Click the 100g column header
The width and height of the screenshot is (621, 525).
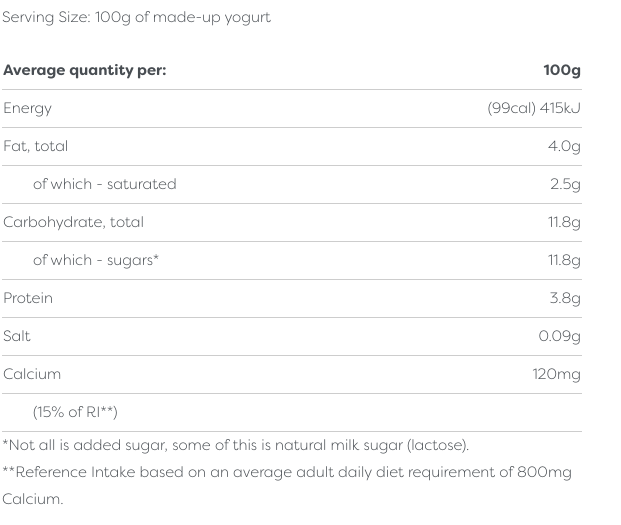point(561,70)
